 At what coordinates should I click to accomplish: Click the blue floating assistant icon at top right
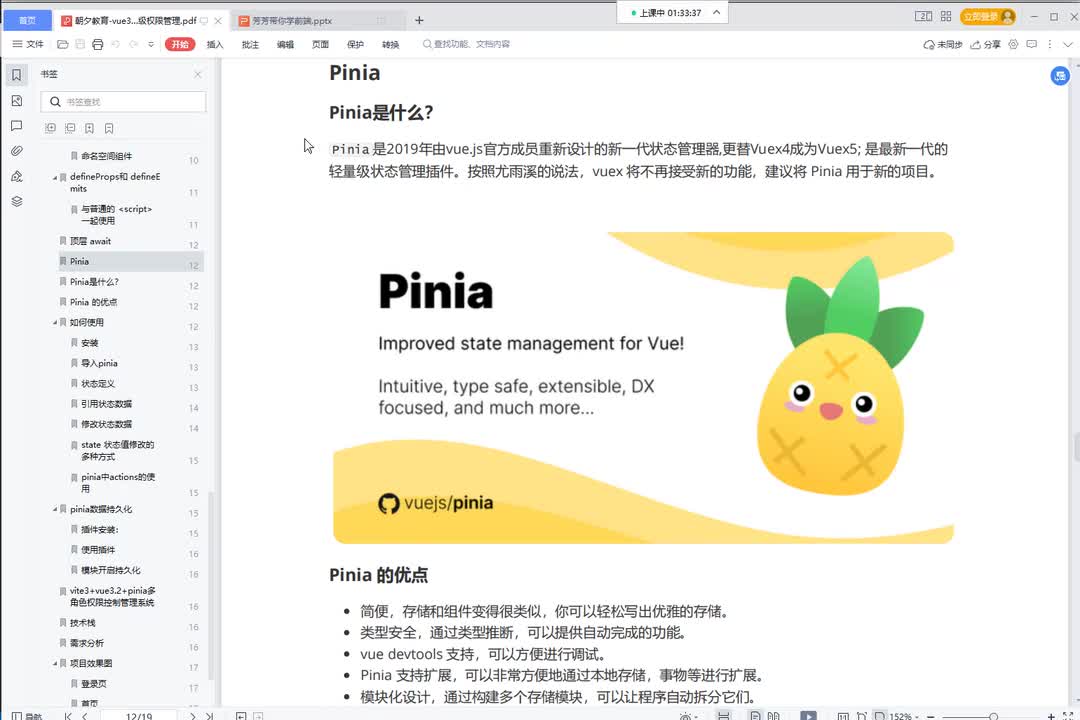tap(1059, 76)
